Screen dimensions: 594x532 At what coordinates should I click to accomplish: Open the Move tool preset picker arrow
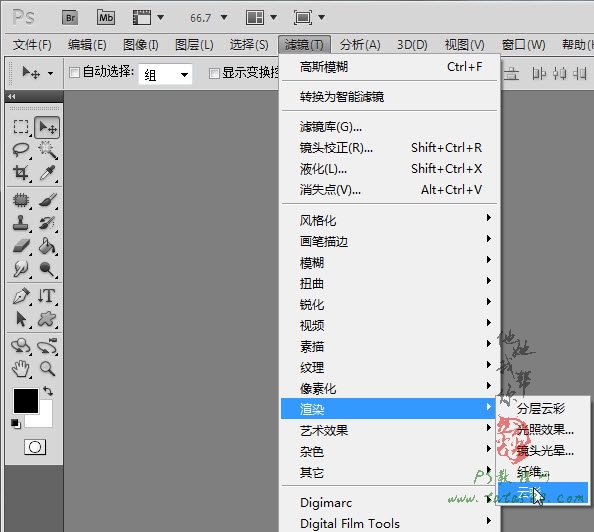point(50,73)
